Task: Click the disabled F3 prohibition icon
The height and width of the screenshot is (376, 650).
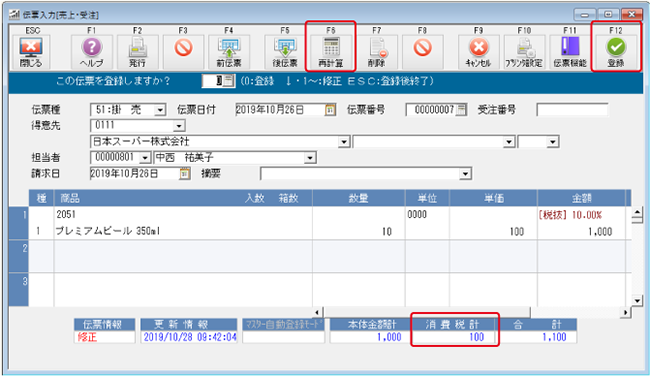Action: point(183,52)
